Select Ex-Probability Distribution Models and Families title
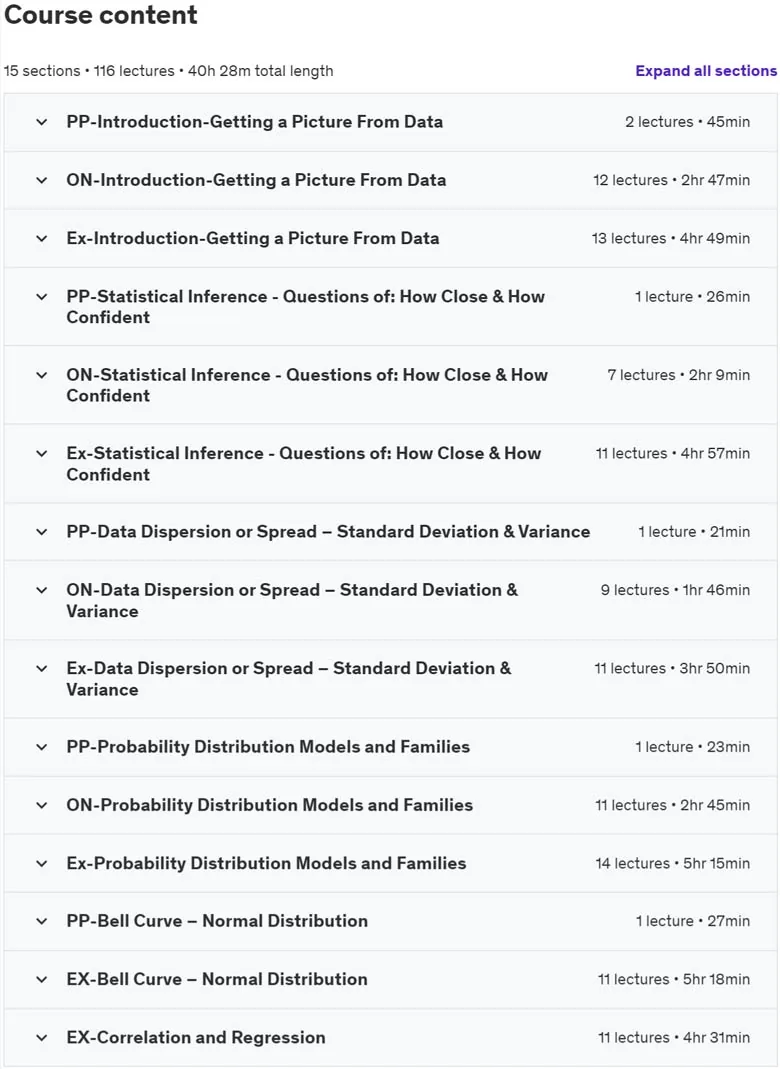The width and height of the screenshot is (780, 1069). pos(266,863)
